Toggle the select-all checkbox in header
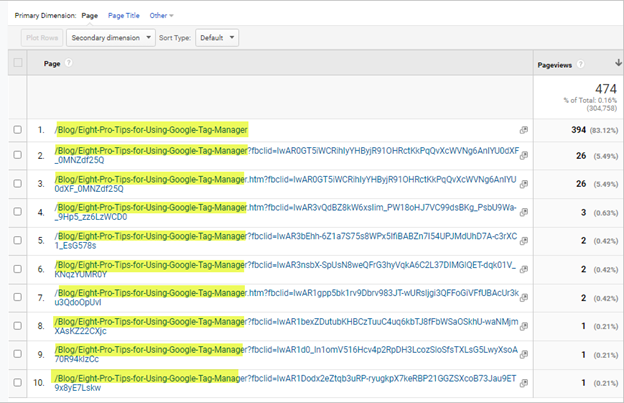Screen dimensions: 624x403 point(18,62)
